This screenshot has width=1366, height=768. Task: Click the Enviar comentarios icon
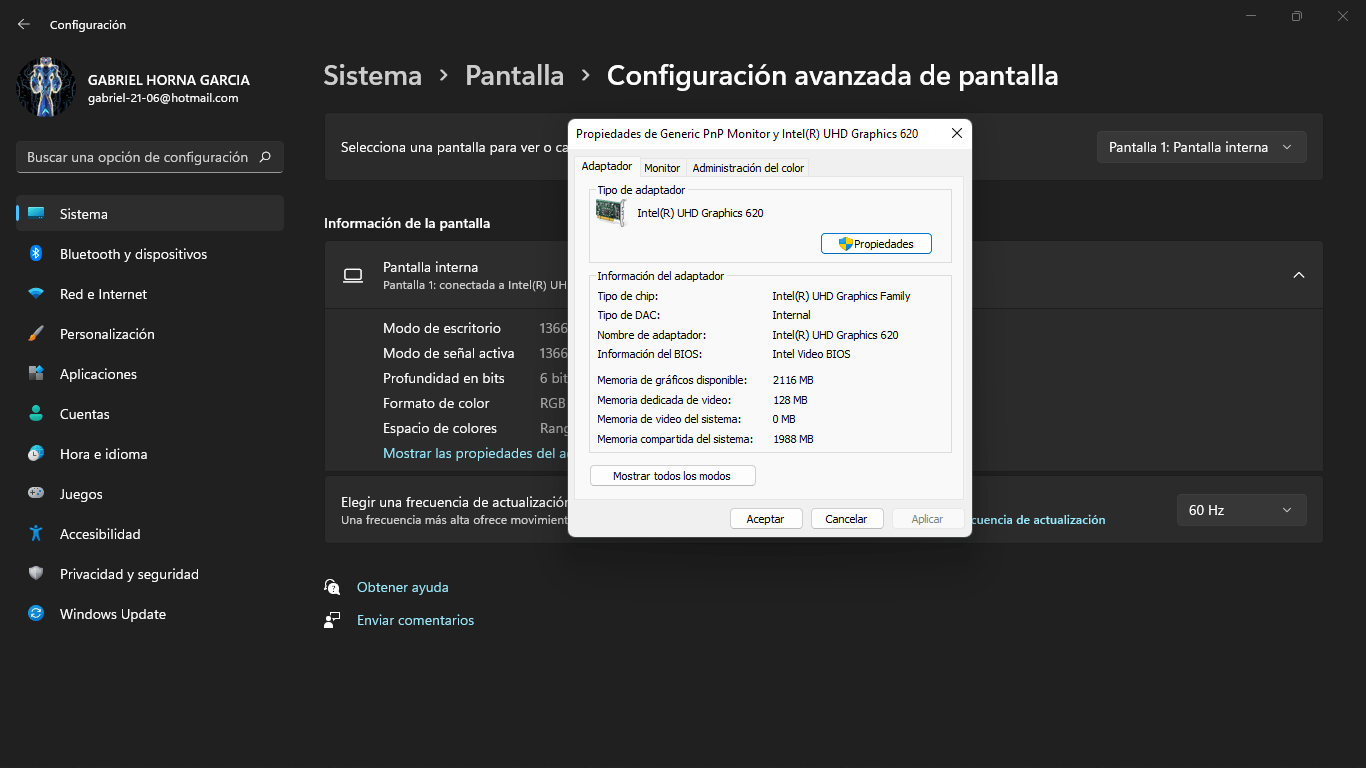click(332, 620)
